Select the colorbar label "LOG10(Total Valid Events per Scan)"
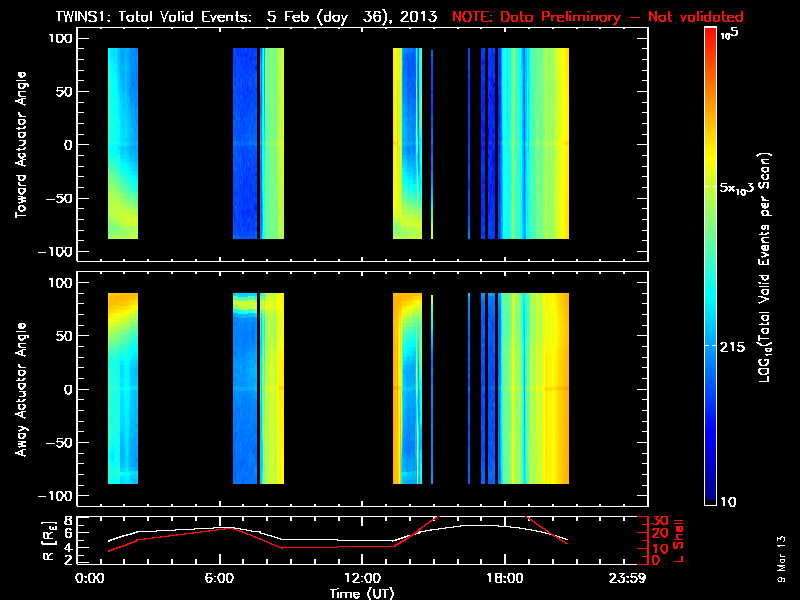The image size is (800, 600). click(764, 267)
